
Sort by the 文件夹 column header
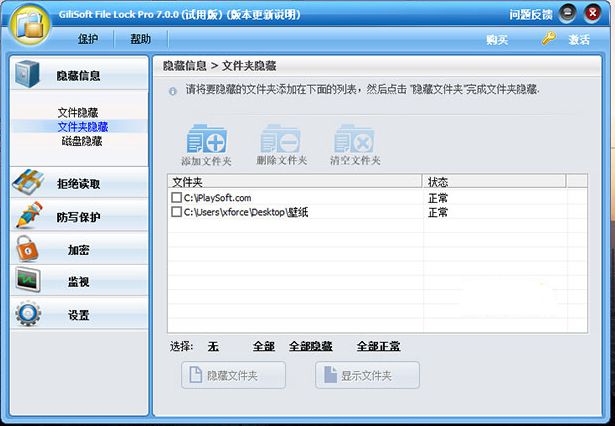click(295, 182)
